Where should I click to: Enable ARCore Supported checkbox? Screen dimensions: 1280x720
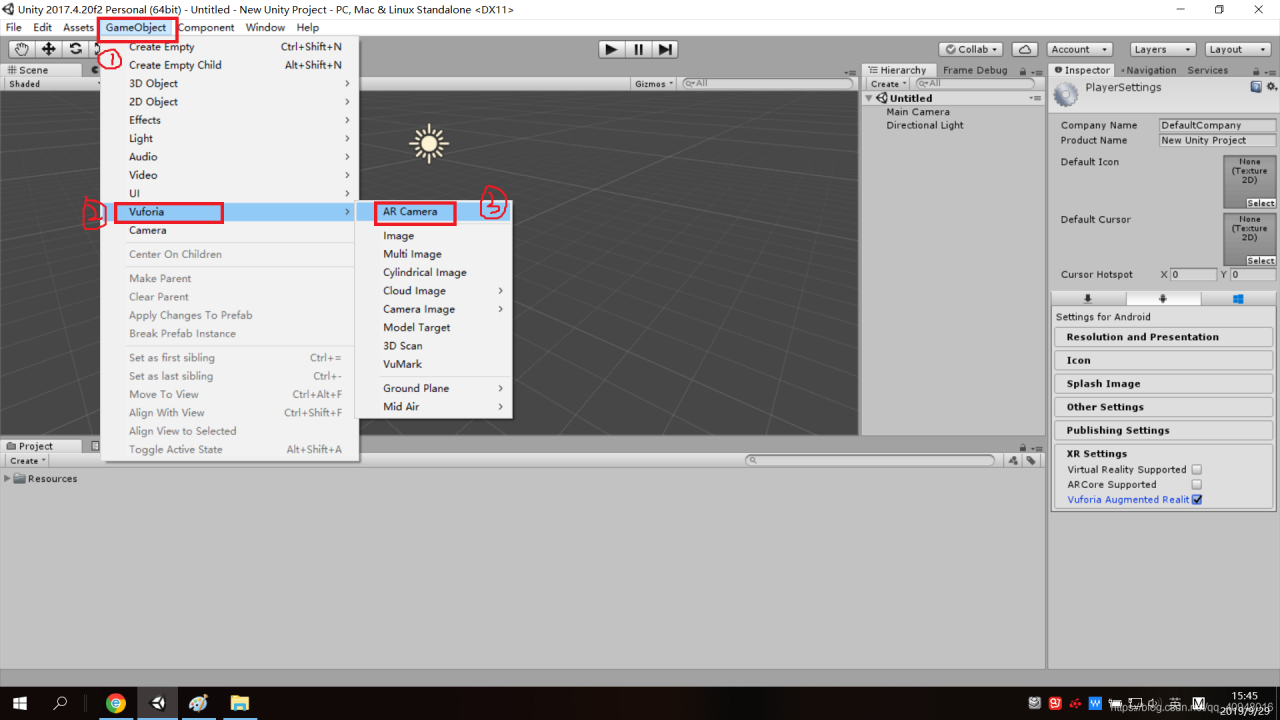tap(1197, 484)
